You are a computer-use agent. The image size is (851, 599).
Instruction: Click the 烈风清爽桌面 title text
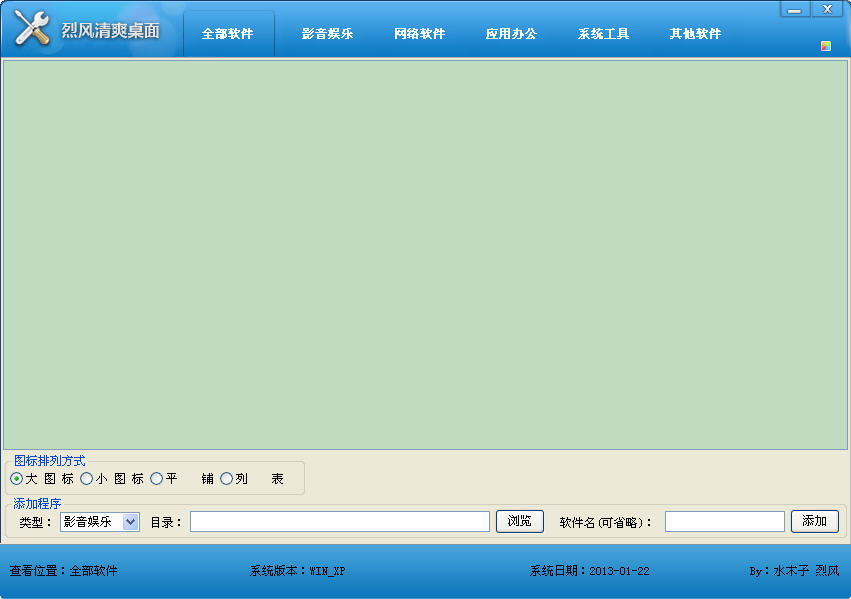pos(111,30)
